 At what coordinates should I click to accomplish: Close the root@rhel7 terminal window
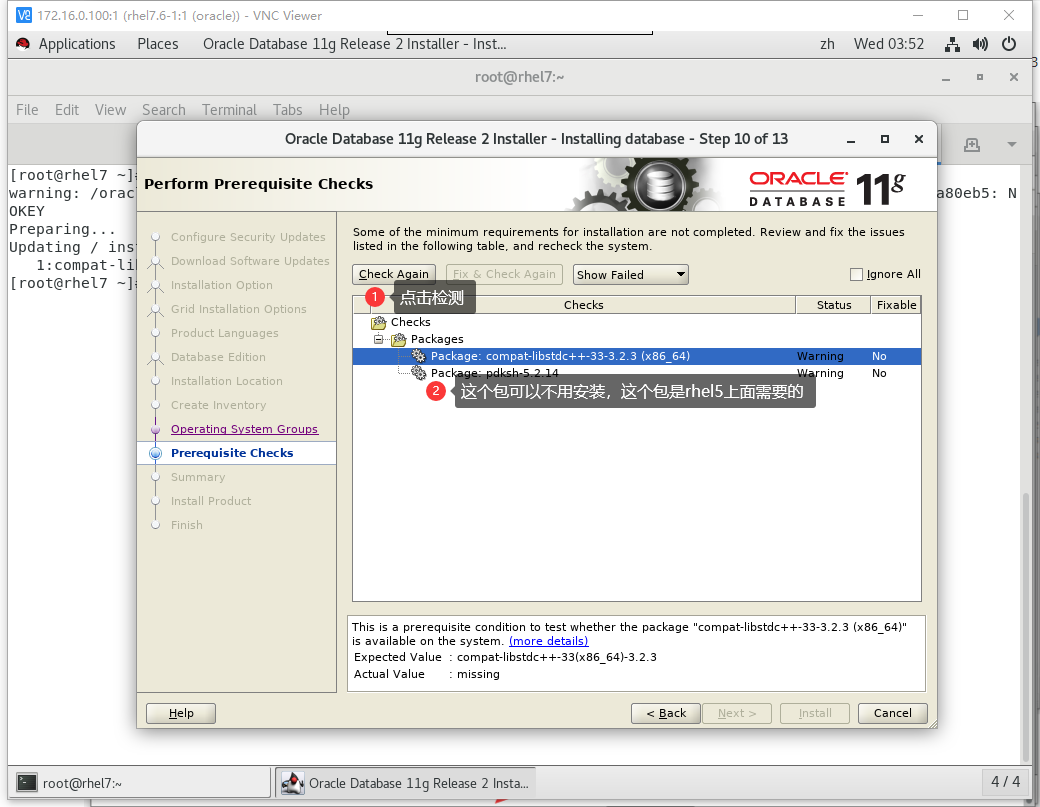click(x=1013, y=78)
